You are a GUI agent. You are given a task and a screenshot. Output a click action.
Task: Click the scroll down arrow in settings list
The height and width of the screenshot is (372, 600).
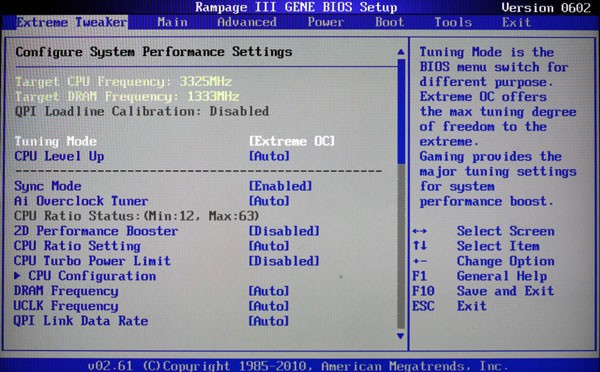tap(401, 336)
